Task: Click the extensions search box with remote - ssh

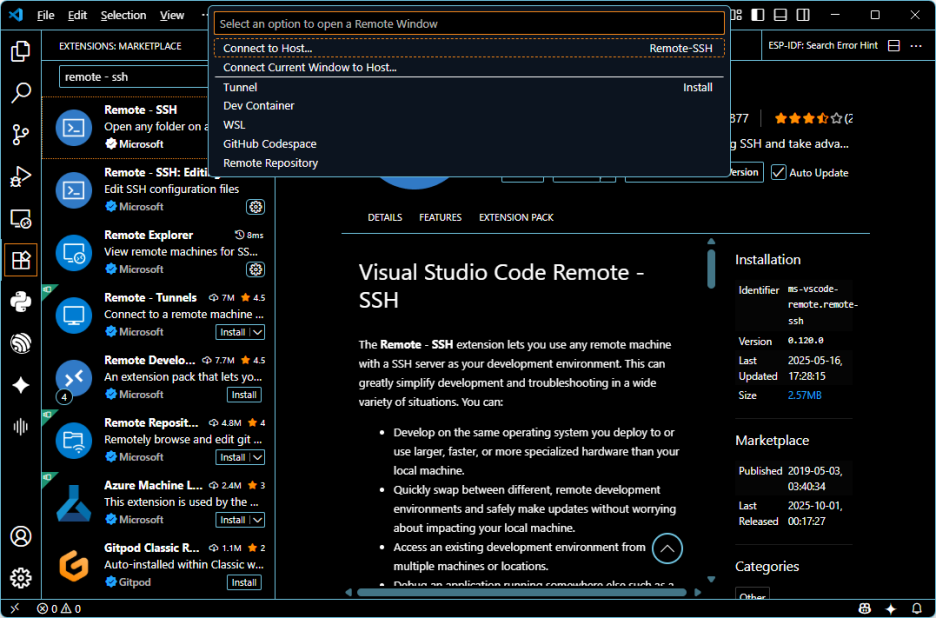Action: tap(136, 77)
